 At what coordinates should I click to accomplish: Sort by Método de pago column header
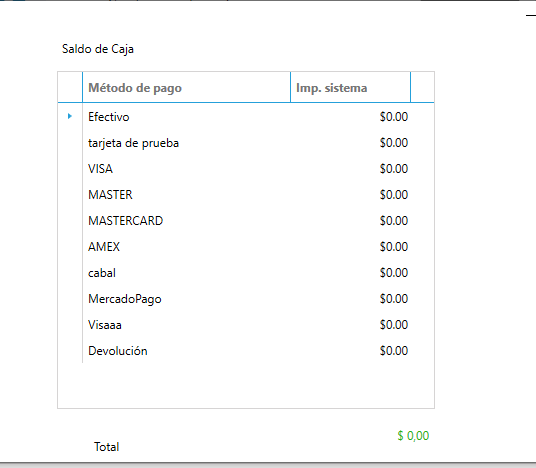[x=186, y=88]
